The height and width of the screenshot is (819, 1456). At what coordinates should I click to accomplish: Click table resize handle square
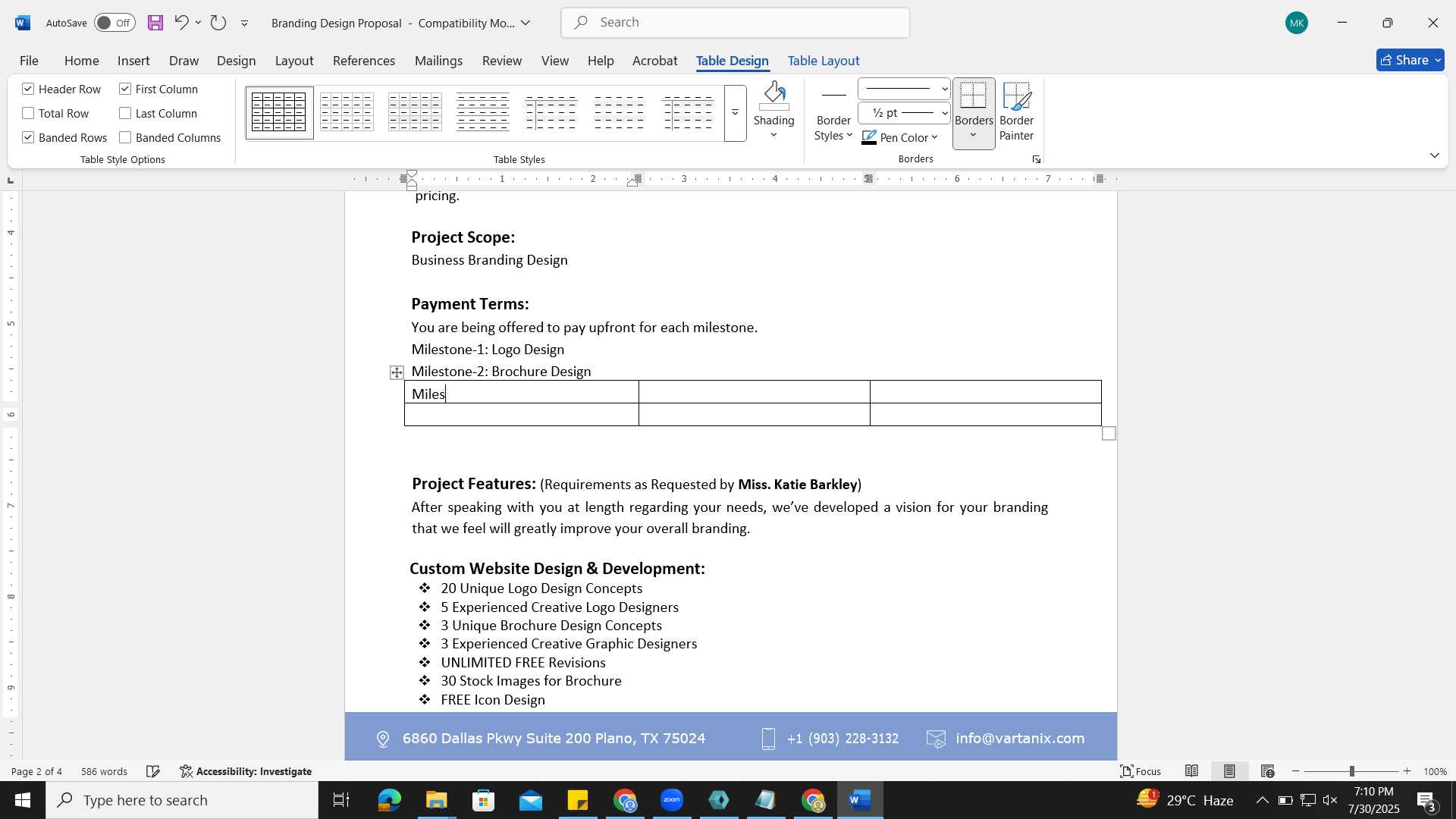(1109, 434)
